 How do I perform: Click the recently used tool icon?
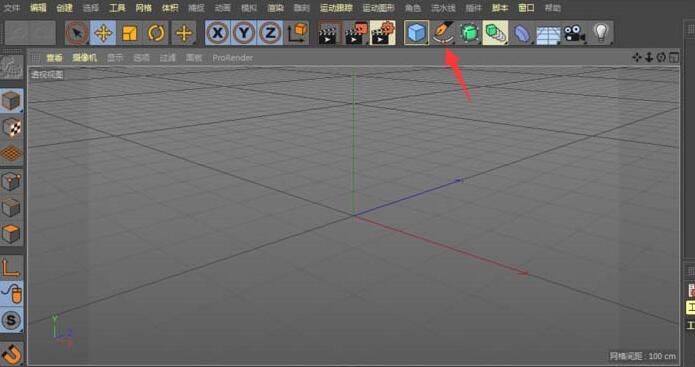(184, 33)
